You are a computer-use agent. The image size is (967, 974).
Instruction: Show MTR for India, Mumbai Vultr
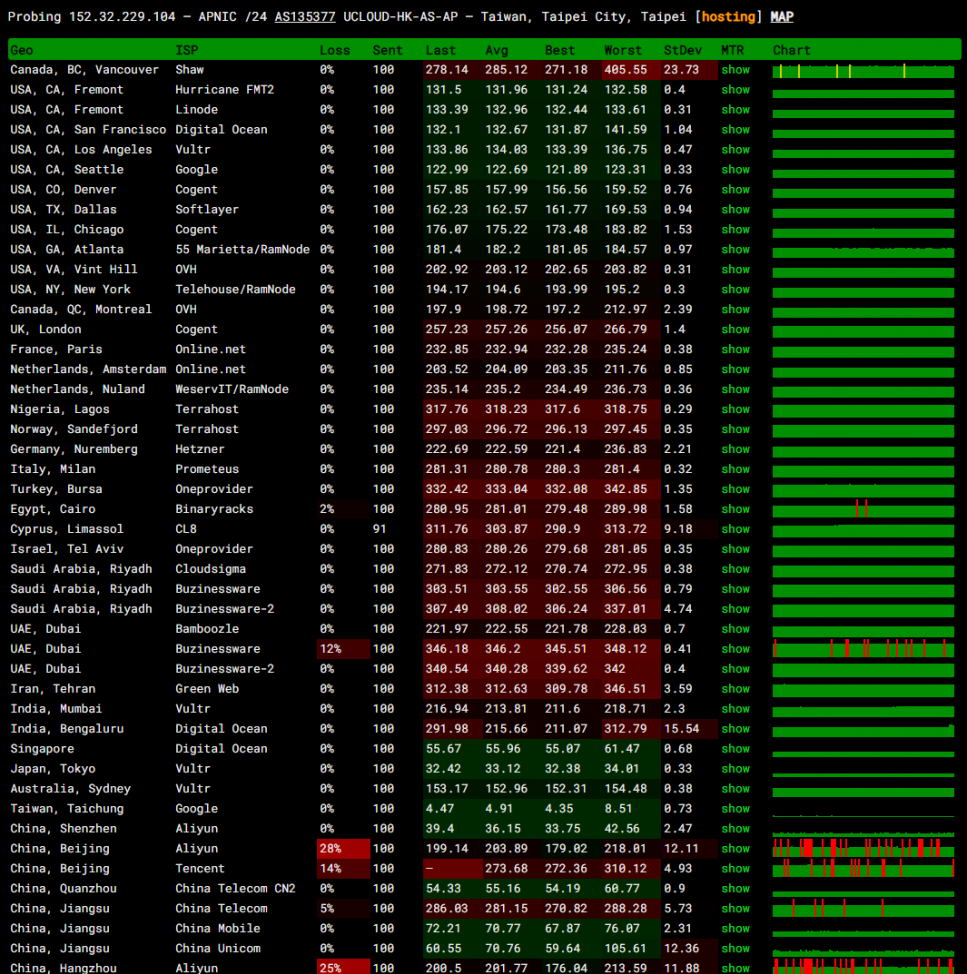pyautogui.click(x=735, y=708)
